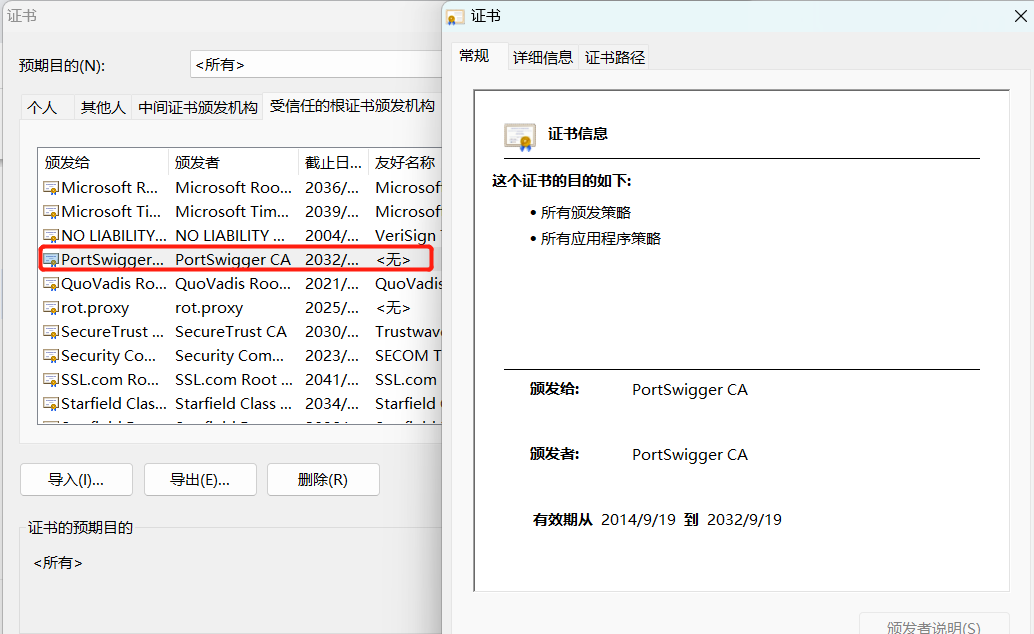This screenshot has height=634, width=1034.
Task: Click the validity end date 2032/9/19
Action: point(744,520)
